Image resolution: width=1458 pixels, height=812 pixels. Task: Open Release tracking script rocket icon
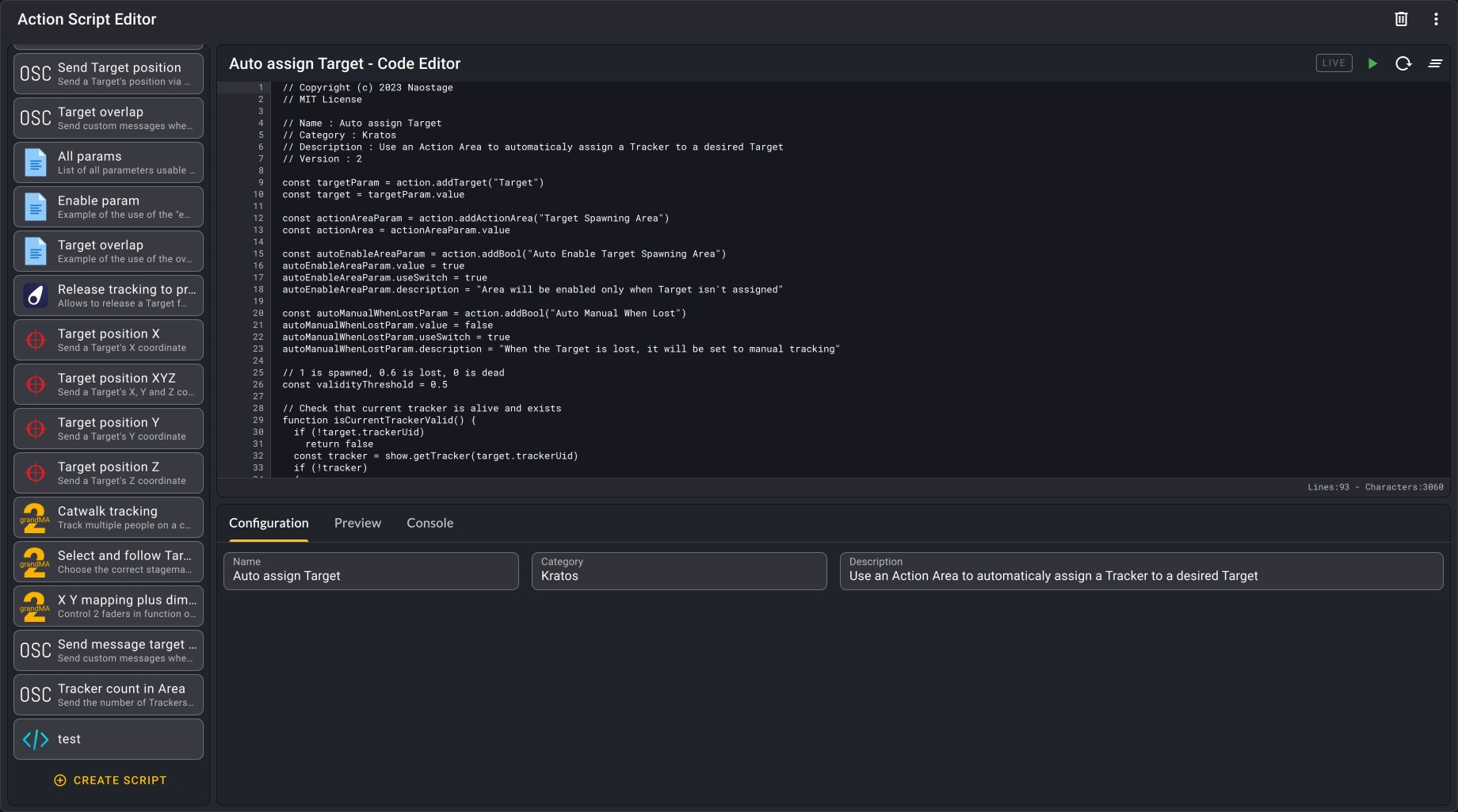click(x=36, y=295)
